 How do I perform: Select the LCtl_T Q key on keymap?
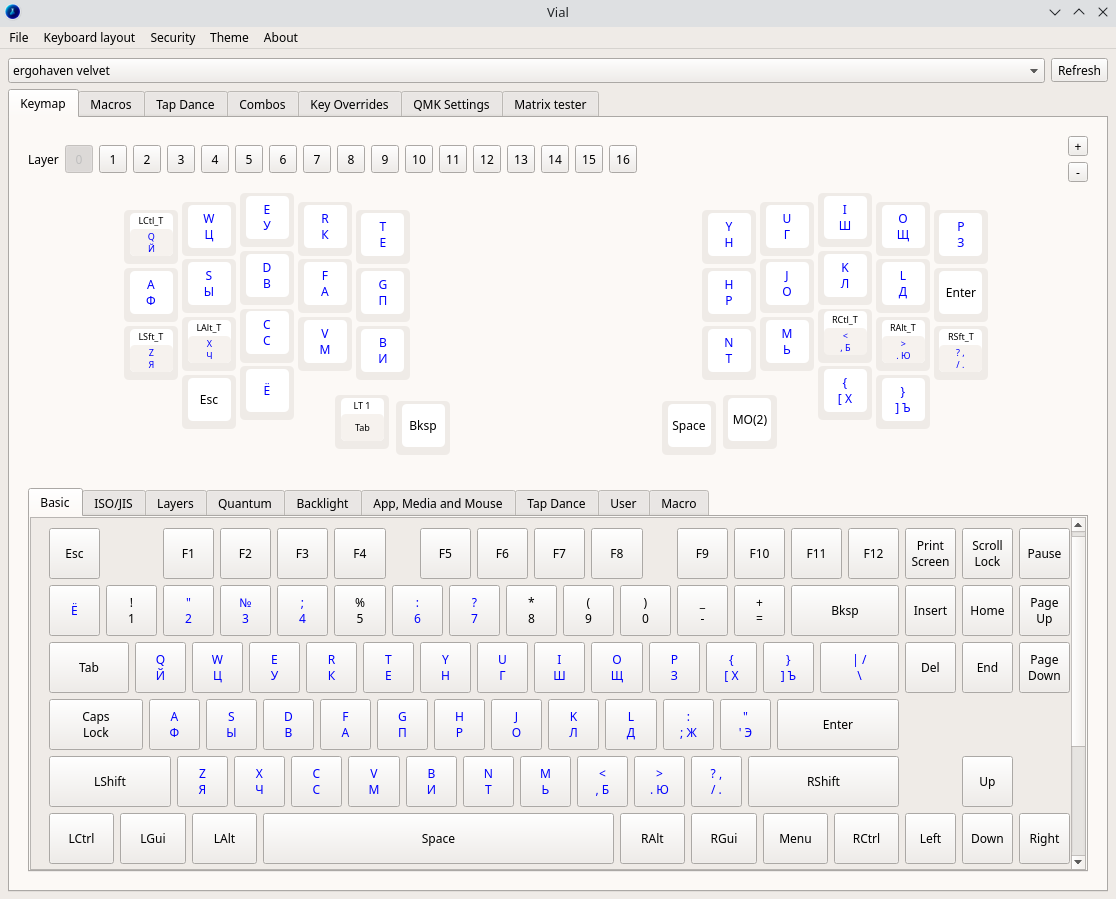(151, 236)
